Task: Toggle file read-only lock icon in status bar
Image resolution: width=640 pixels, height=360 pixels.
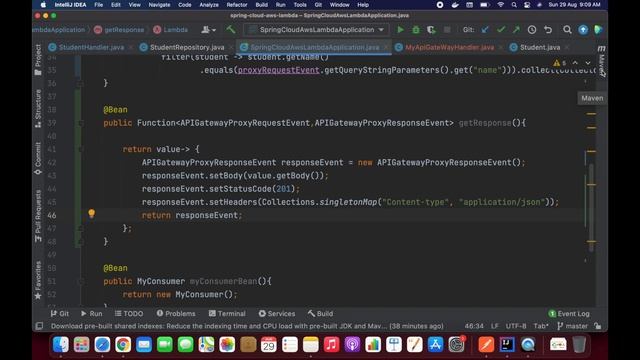Action: (x=598, y=326)
